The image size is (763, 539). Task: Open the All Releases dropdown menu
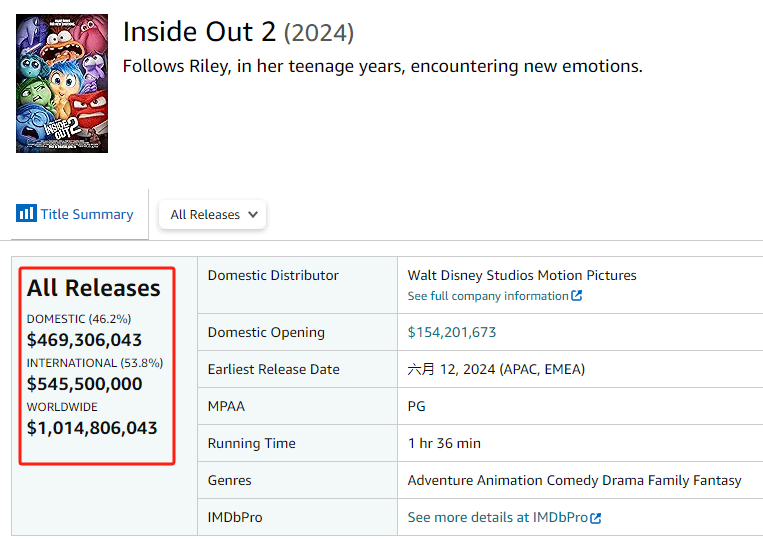(212, 214)
